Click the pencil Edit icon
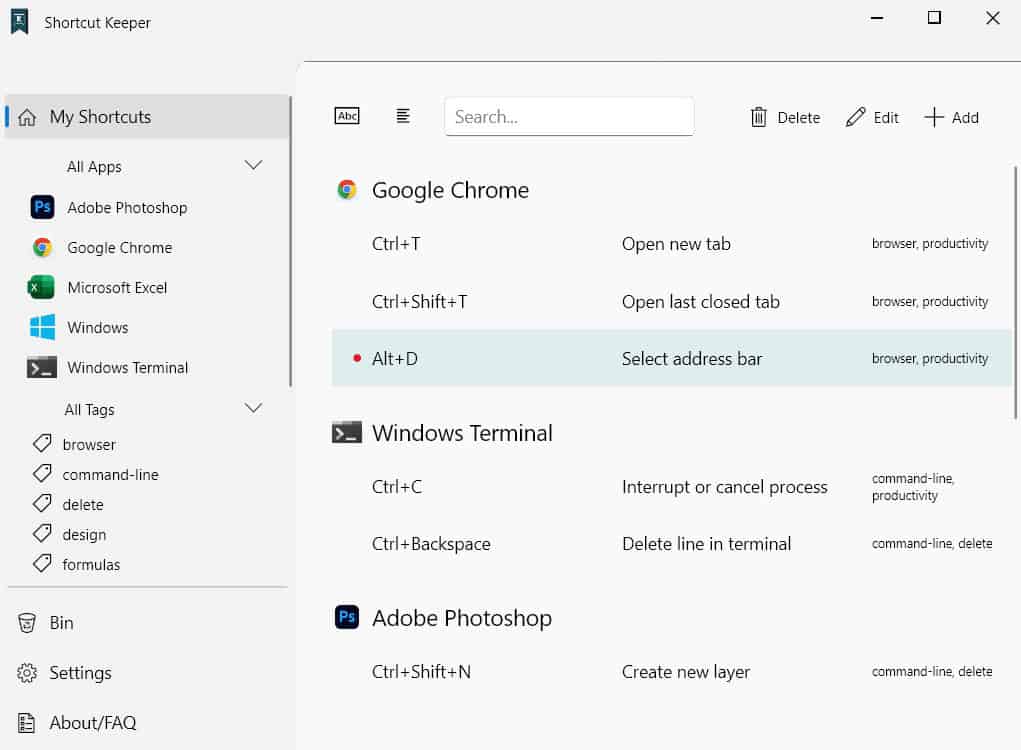Viewport: 1021px width, 750px height. pos(856,117)
